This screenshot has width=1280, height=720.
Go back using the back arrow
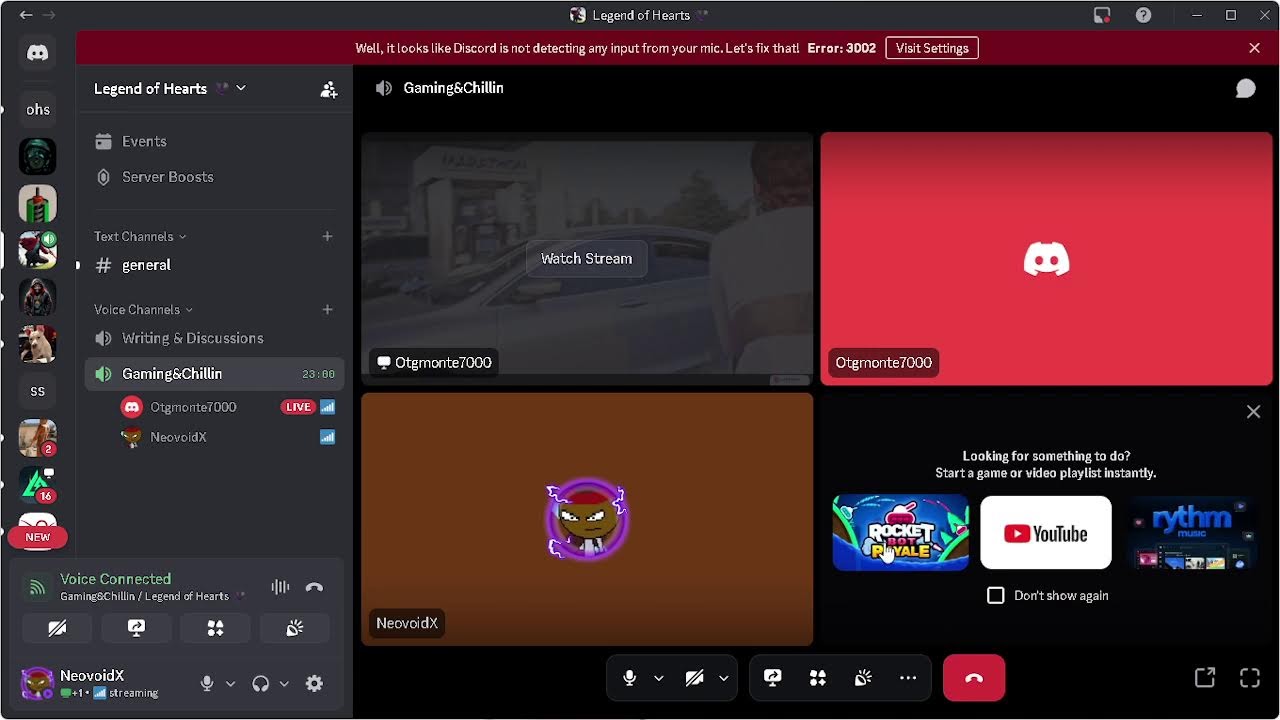(x=25, y=15)
